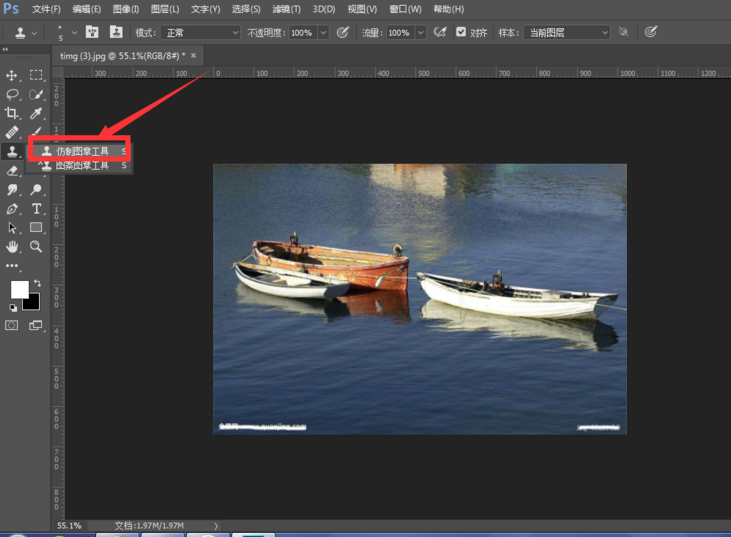Open the 样本 当前图层 dropdown
Viewport: 731px width, 537px height.
tap(566, 33)
